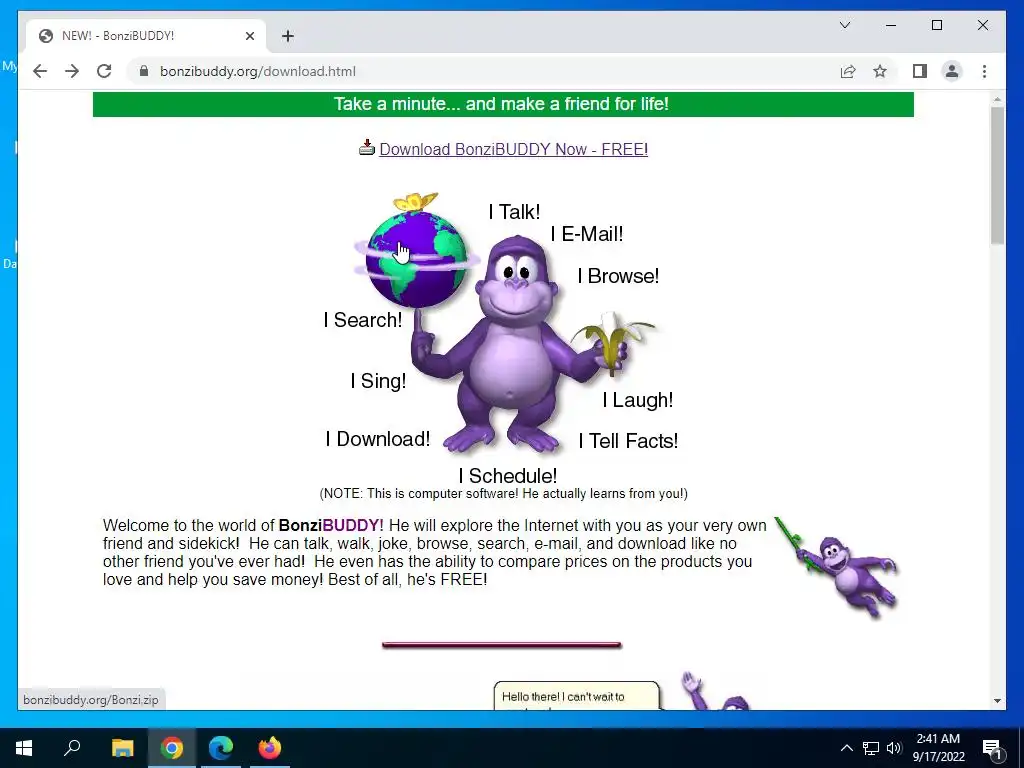Click the 'I Browse!' text
1024x768 pixels.
tap(618, 276)
